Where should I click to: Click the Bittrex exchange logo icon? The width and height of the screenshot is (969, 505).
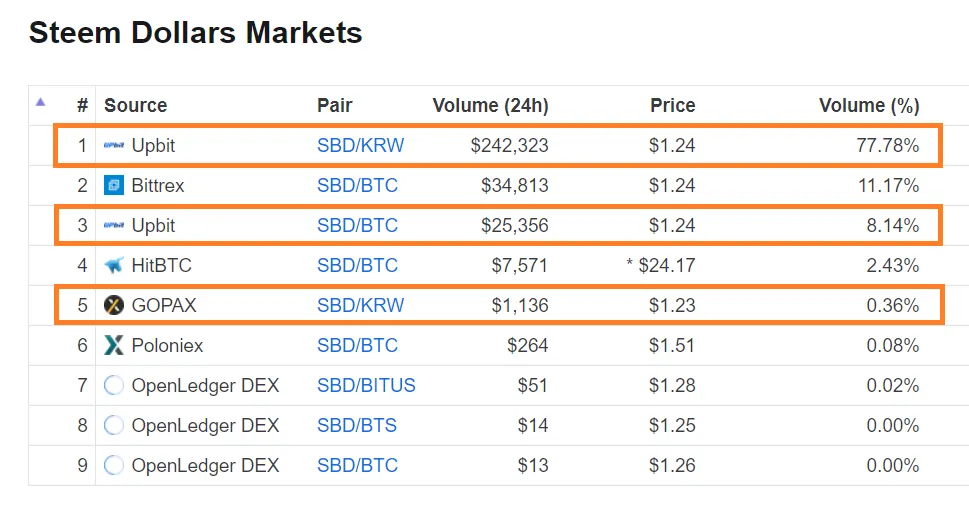[x=114, y=185]
